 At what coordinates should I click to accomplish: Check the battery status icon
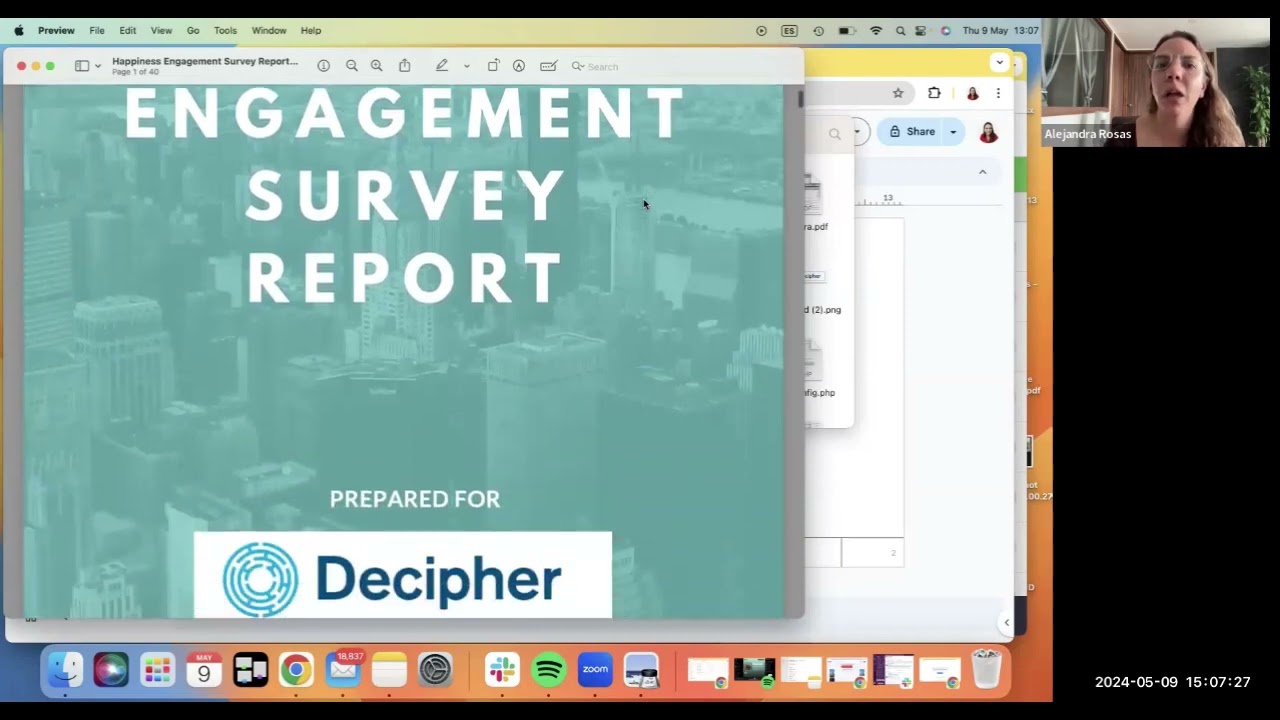[847, 31]
